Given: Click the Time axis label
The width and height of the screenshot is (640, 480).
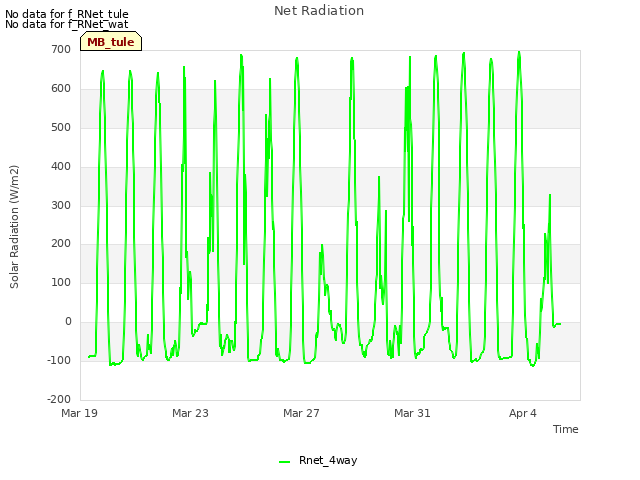Looking at the screenshot, I should click(x=565, y=429).
